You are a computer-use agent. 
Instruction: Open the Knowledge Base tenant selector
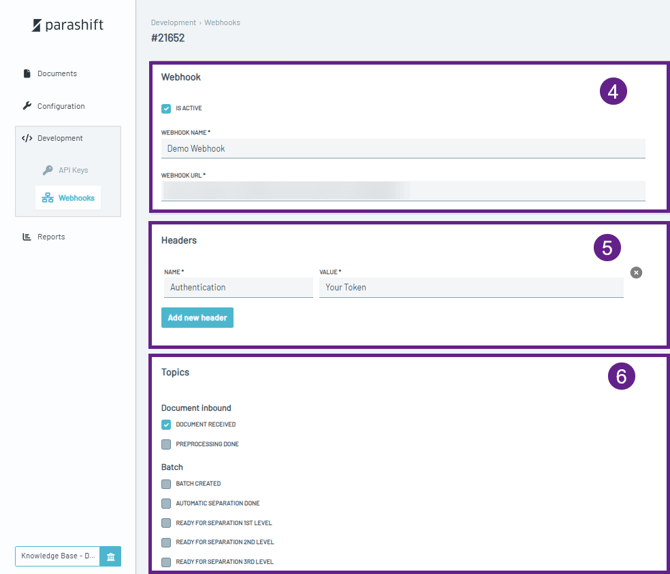point(58,556)
